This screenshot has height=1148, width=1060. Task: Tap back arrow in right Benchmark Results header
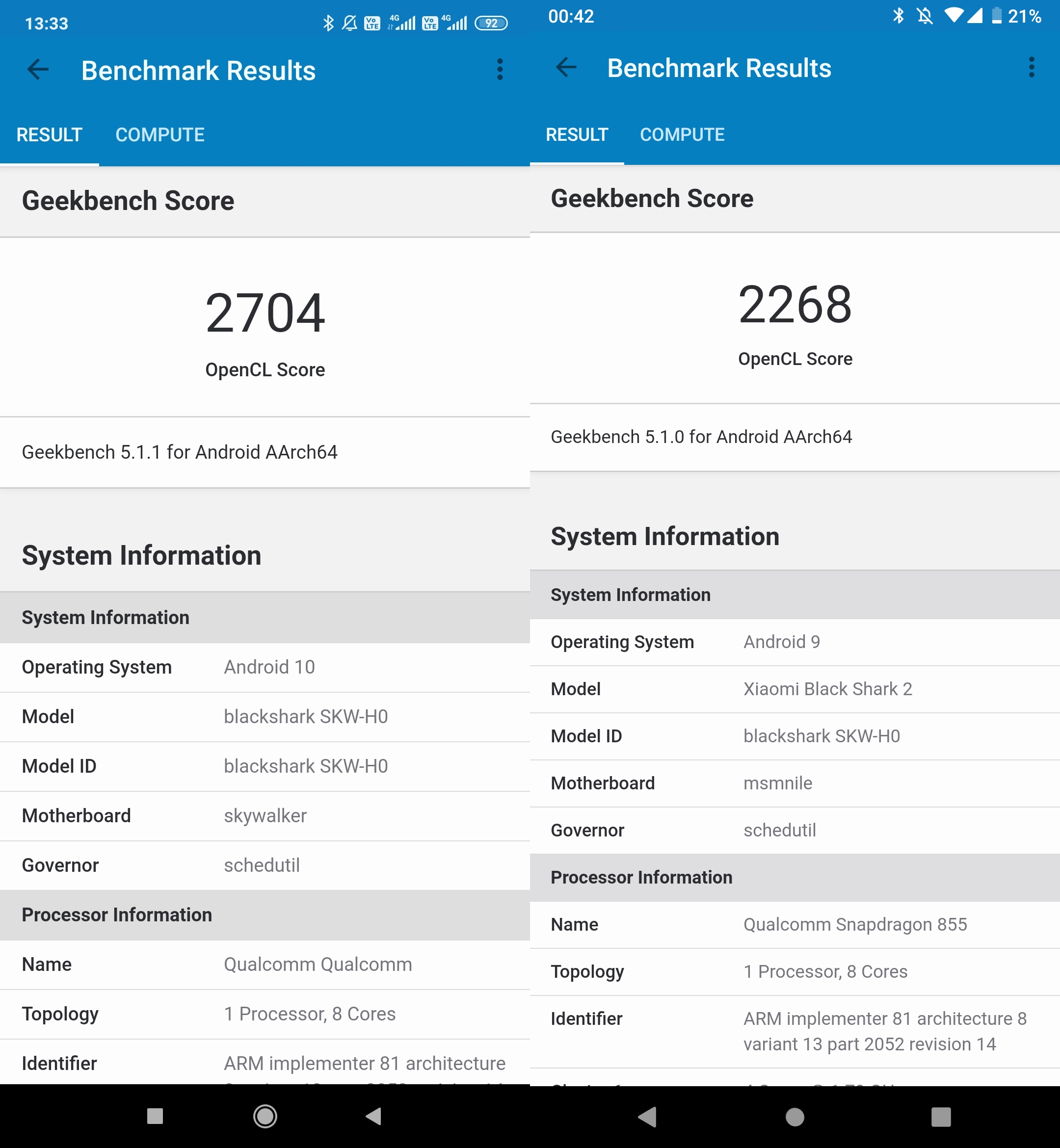point(565,68)
